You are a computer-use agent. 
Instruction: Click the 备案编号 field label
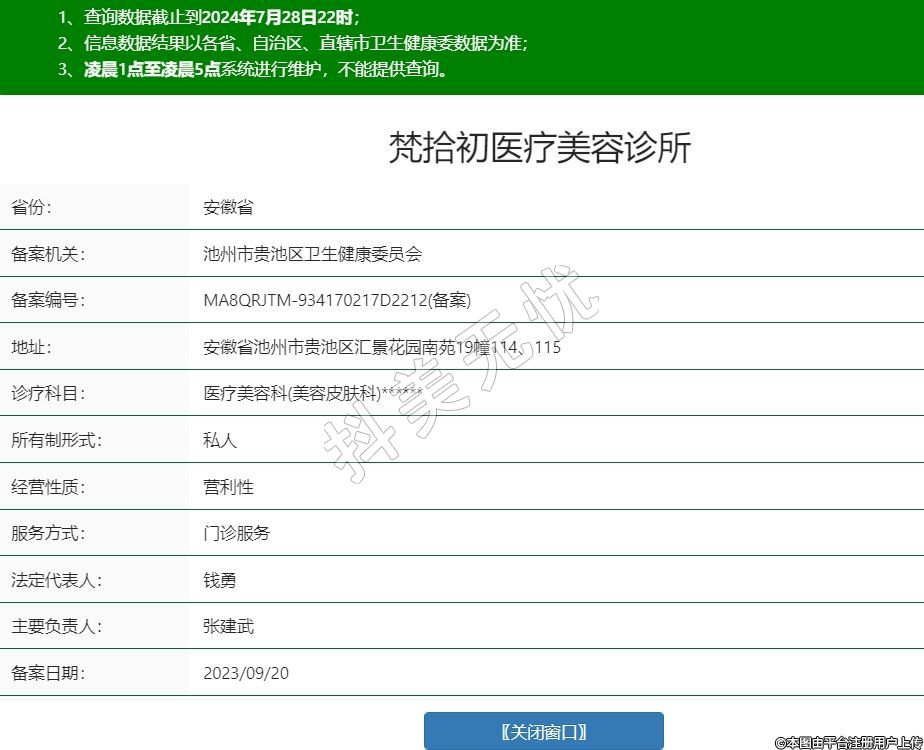coord(48,301)
